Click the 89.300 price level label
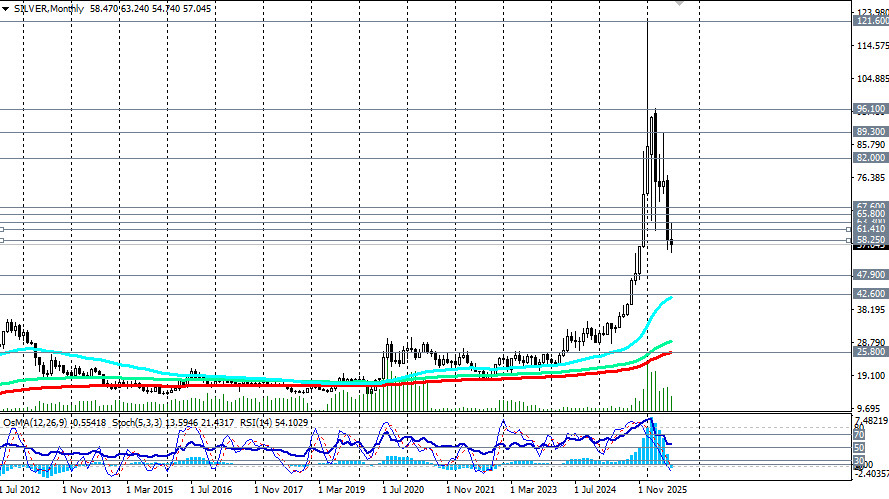 click(870, 132)
